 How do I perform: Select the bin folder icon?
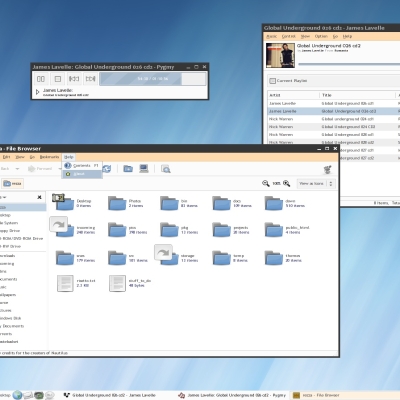pos(169,203)
